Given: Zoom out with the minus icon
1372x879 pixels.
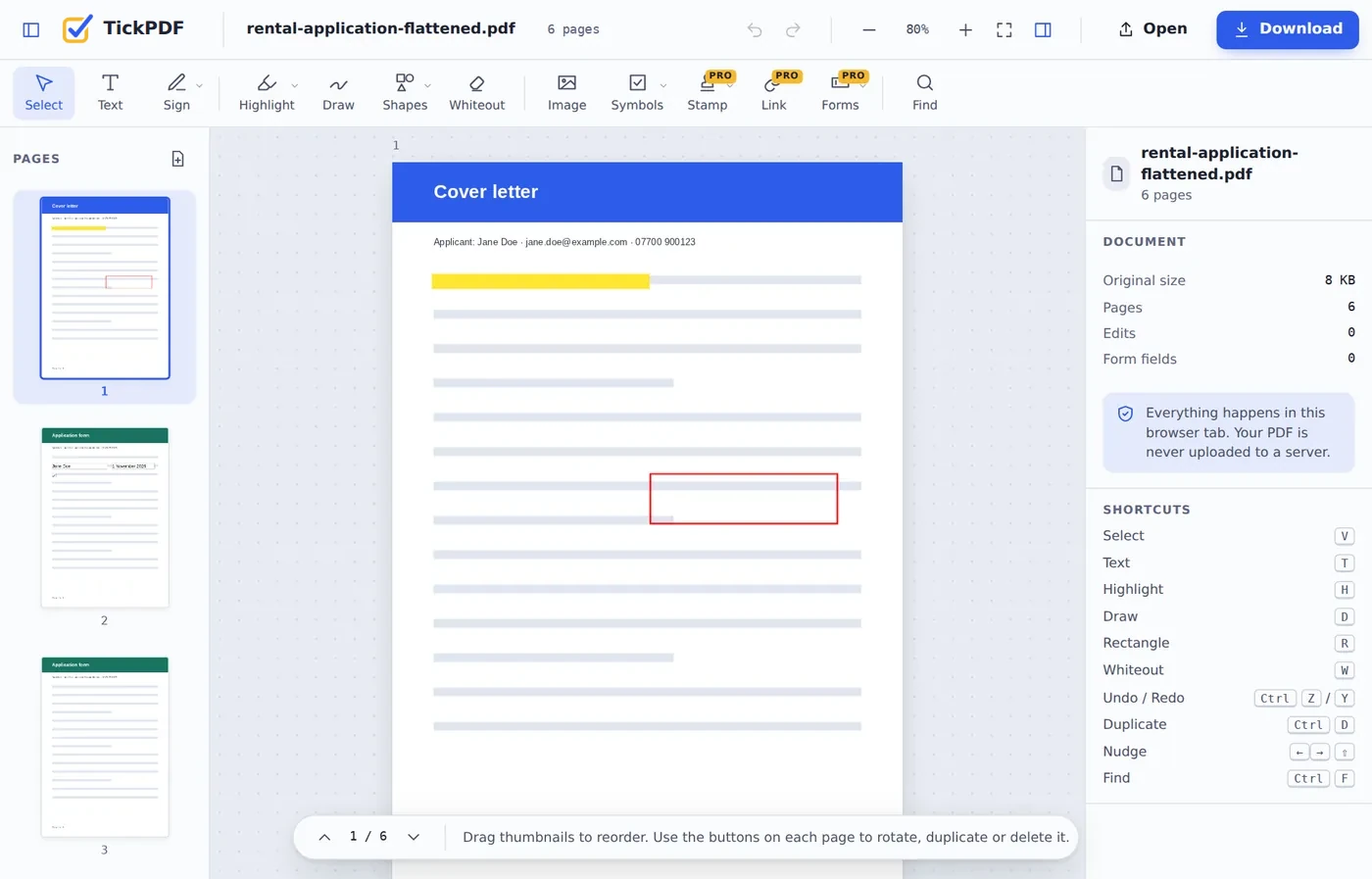Looking at the screenshot, I should coord(868,29).
